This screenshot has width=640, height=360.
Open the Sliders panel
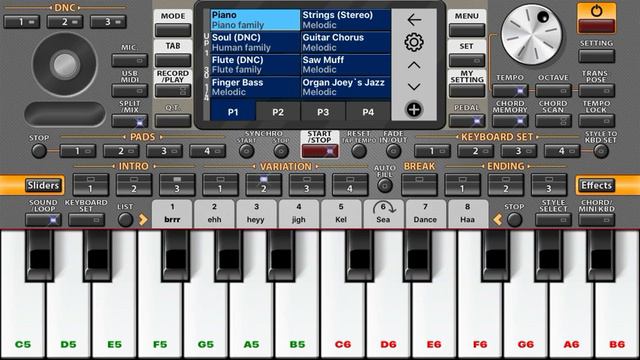[x=43, y=185]
